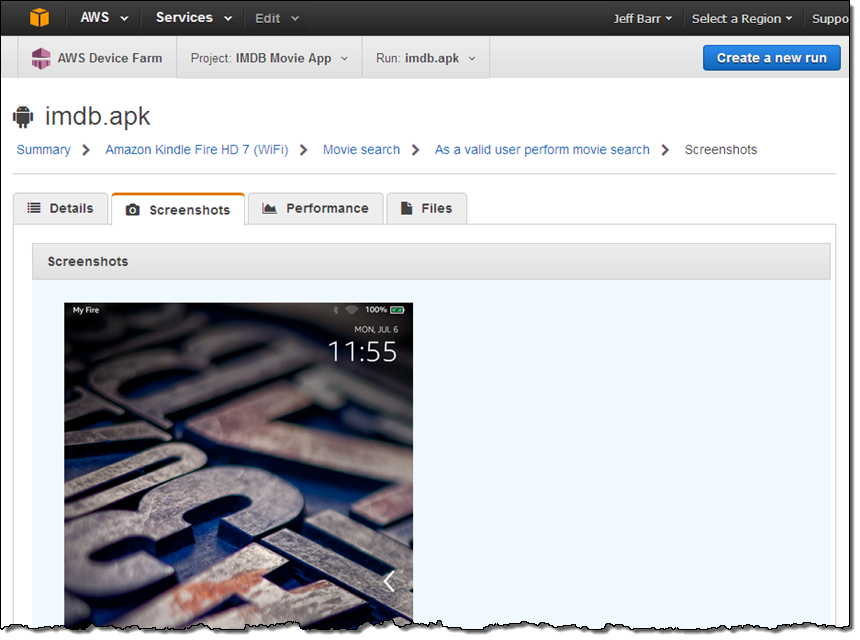860x640 pixels.
Task: Open 'As a valid user perform movie search' link
Action: tap(542, 150)
